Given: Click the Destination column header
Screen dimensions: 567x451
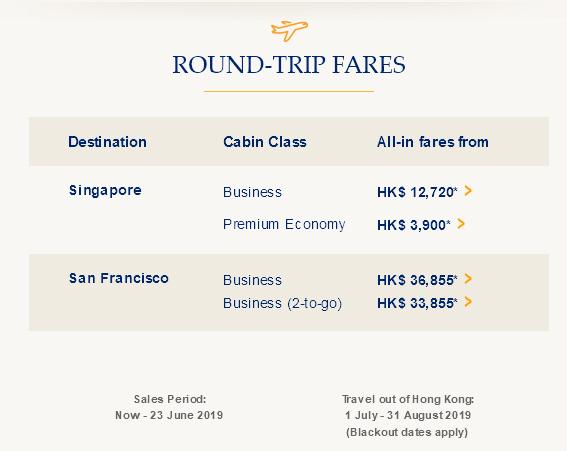Looking at the screenshot, I should coord(107,142).
